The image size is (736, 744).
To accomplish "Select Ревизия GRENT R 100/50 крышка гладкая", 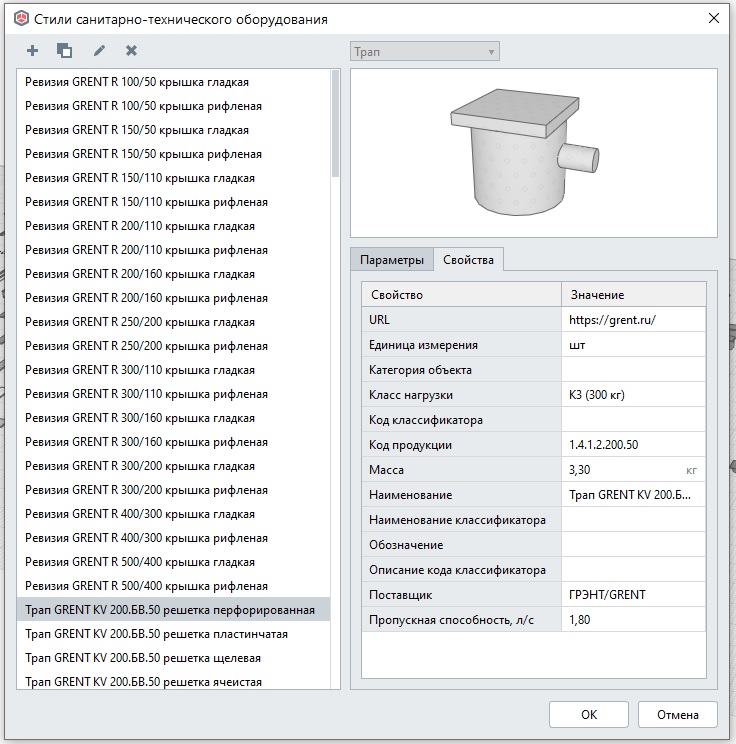I will point(174,82).
